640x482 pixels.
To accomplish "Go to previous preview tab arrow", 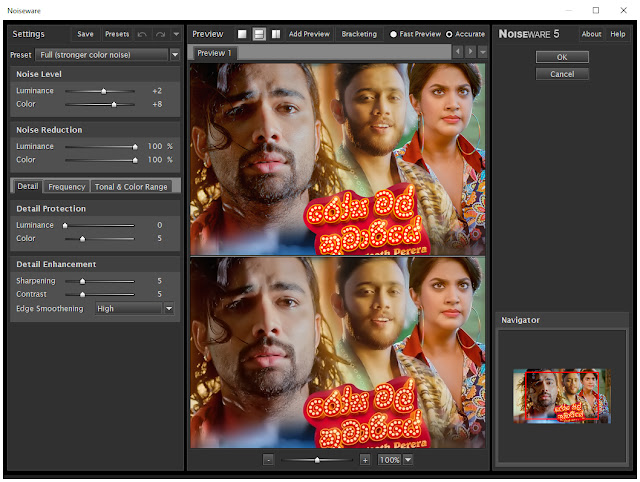I will tap(458, 52).
